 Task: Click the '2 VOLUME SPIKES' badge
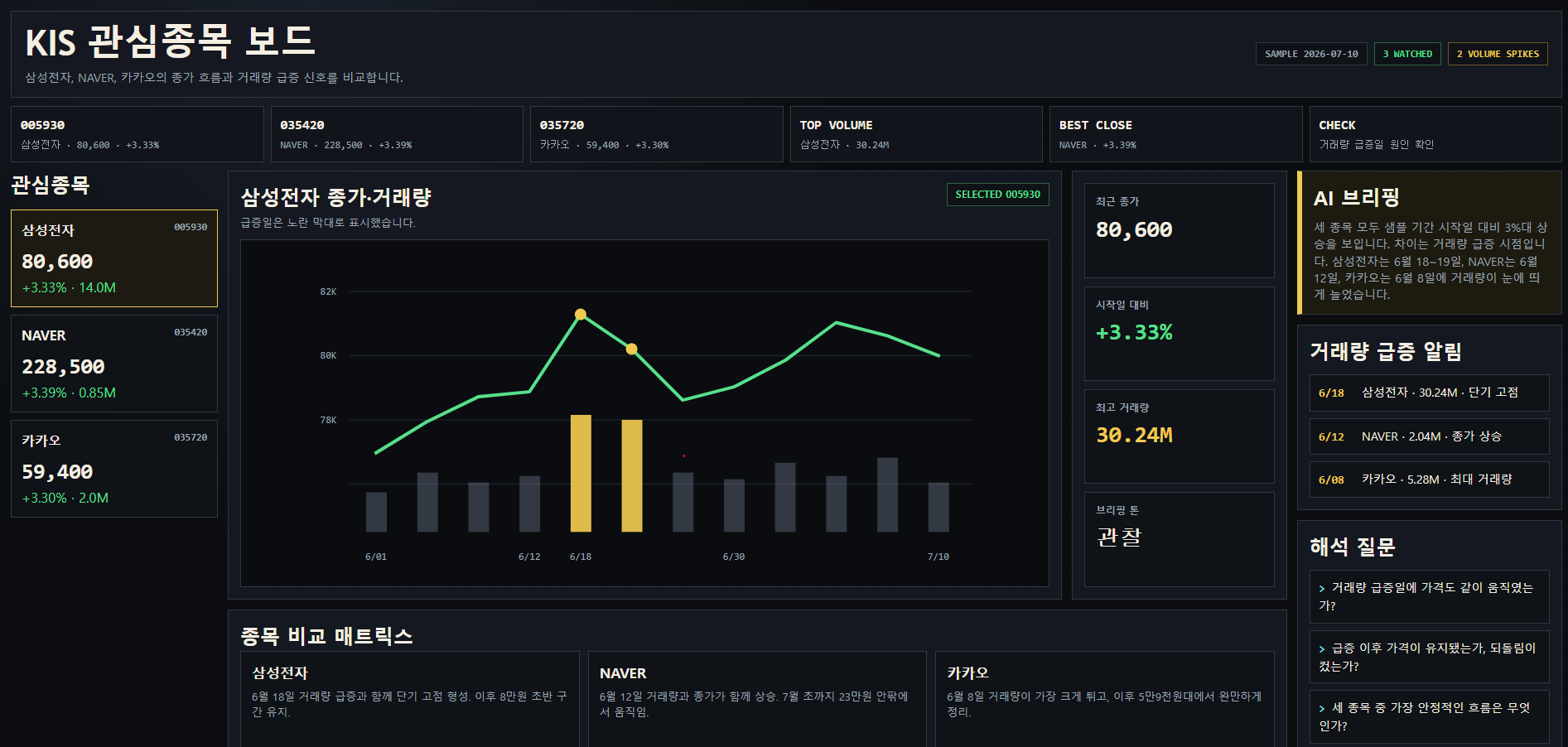(x=1498, y=54)
